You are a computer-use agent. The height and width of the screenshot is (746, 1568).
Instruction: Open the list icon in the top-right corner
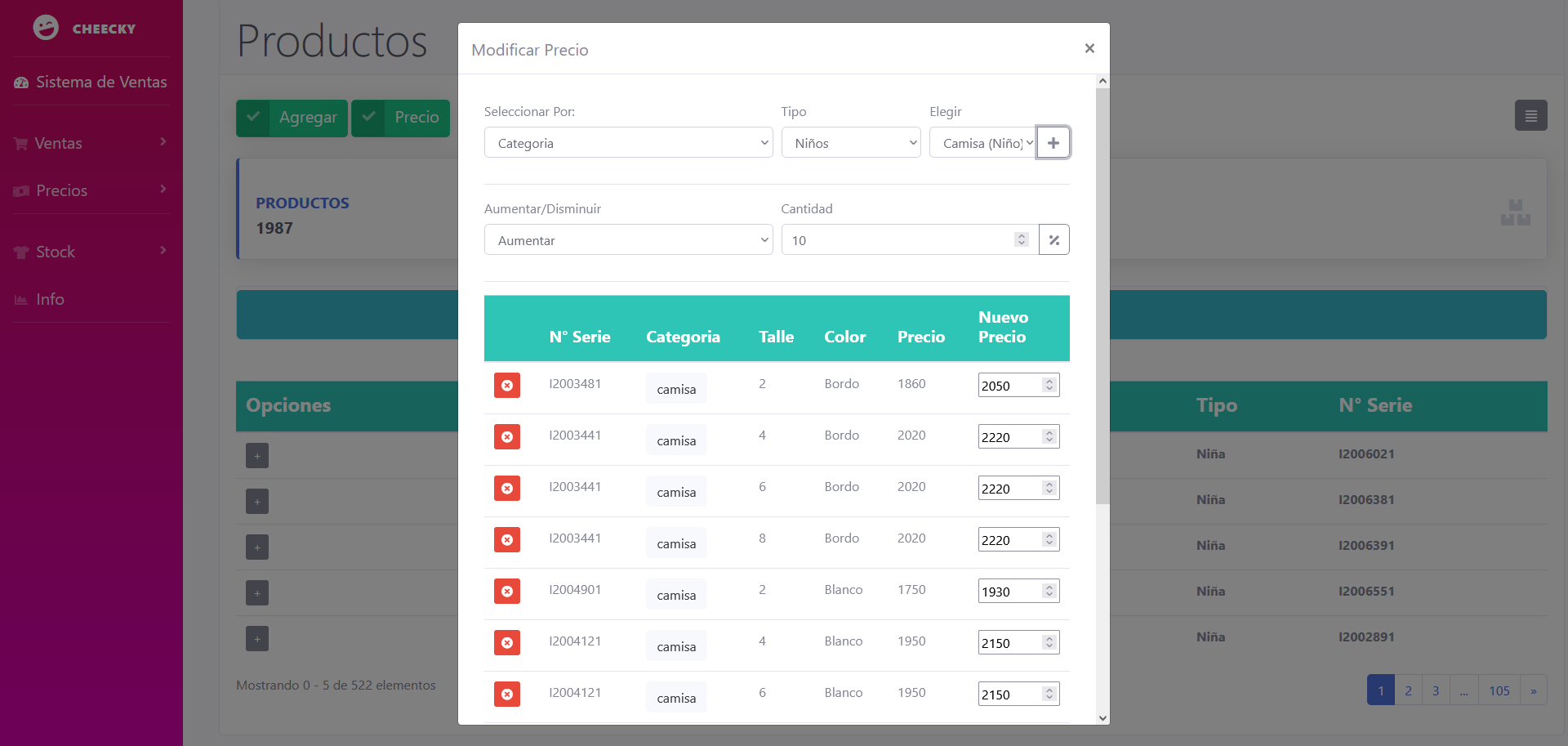[1531, 115]
